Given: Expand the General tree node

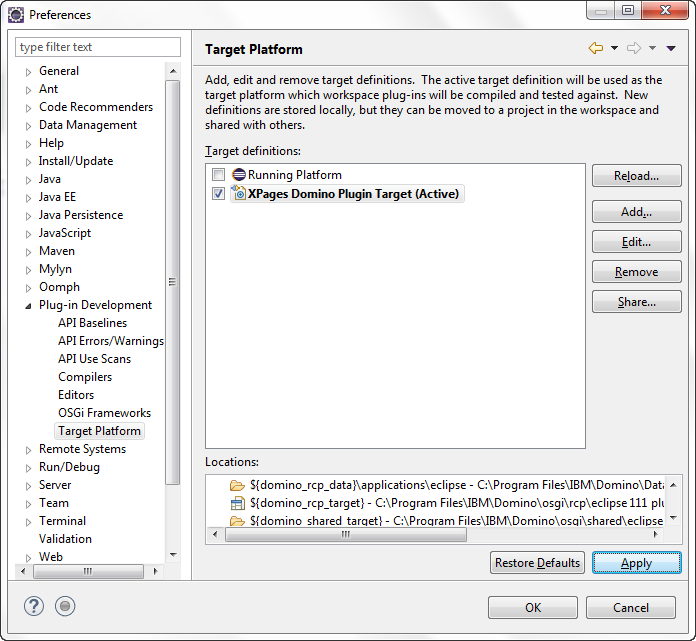Looking at the screenshot, I should tap(28, 72).
